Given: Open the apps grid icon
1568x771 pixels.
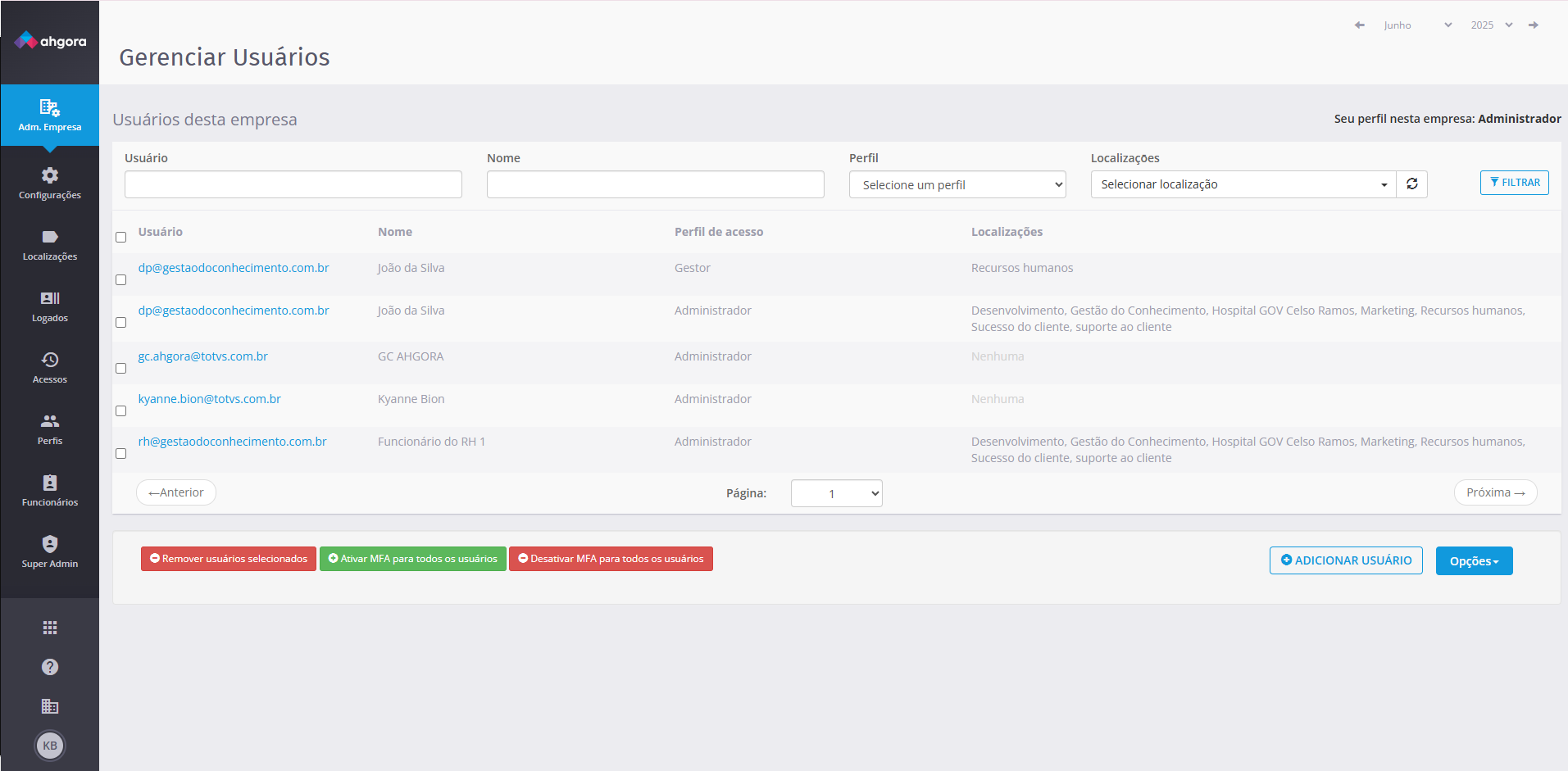Looking at the screenshot, I should click(x=50, y=628).
